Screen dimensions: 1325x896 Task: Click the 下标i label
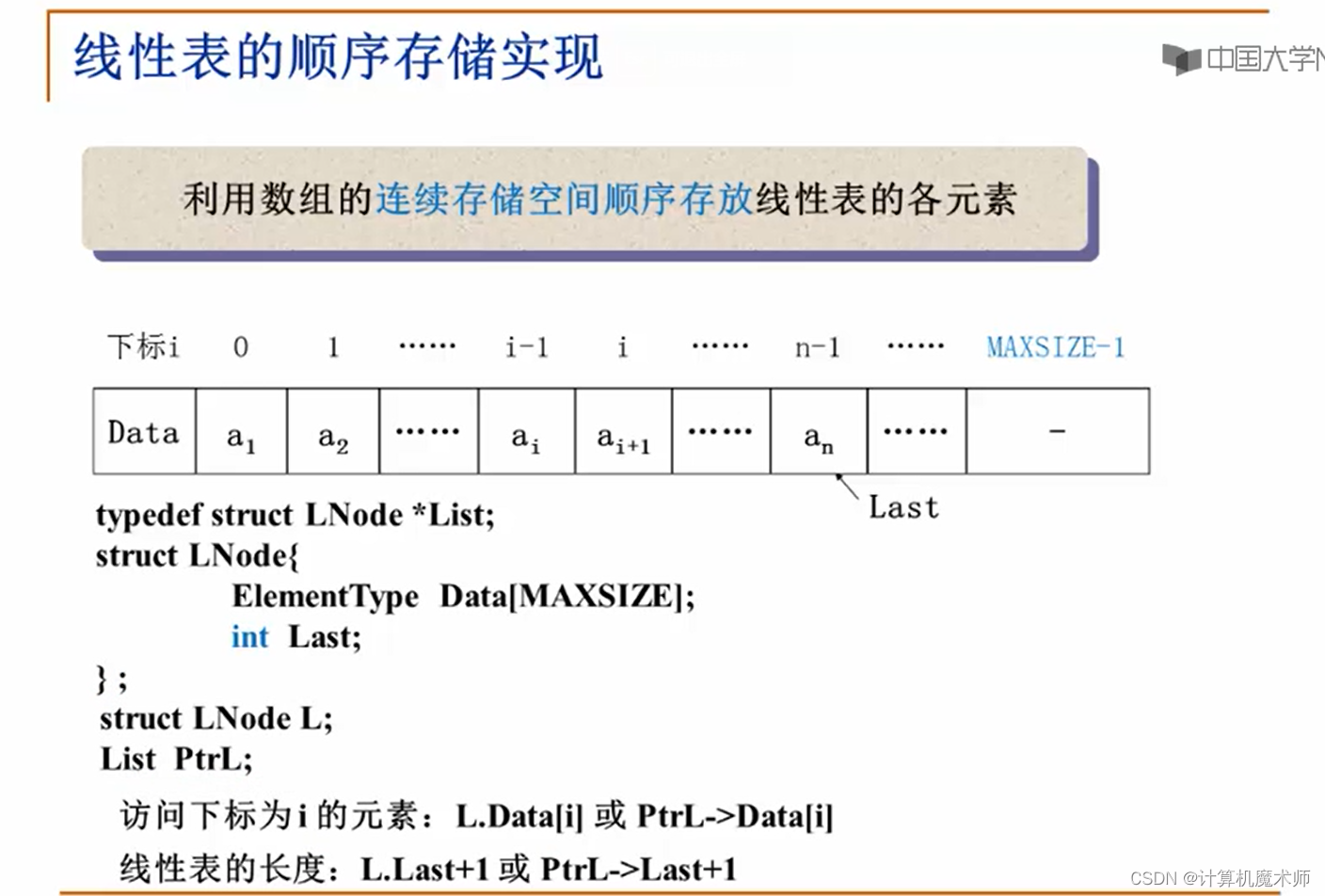(x=143, y=346)
